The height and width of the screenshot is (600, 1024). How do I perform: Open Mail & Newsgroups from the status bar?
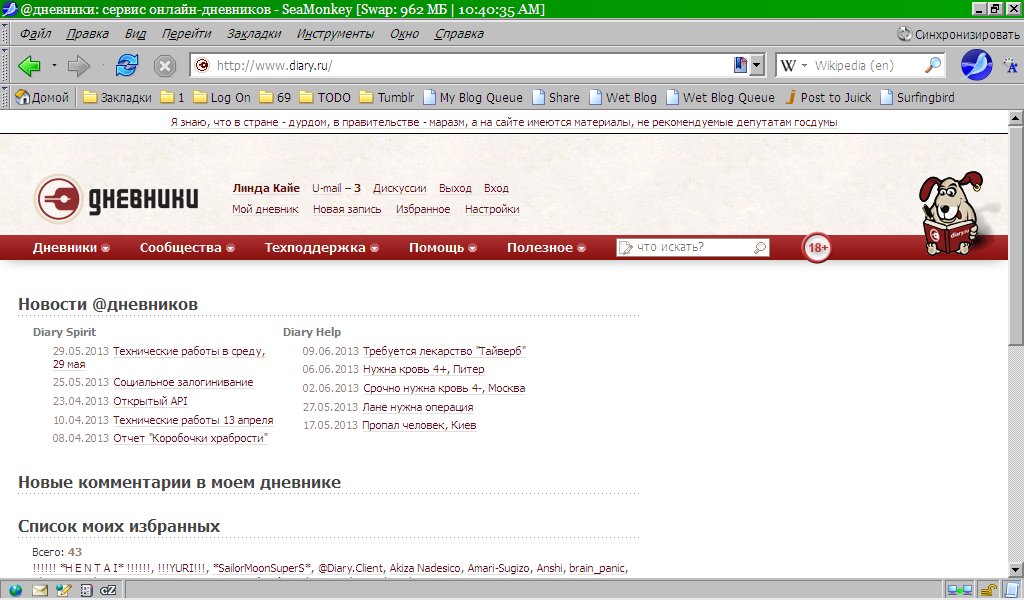pos(40,590)
